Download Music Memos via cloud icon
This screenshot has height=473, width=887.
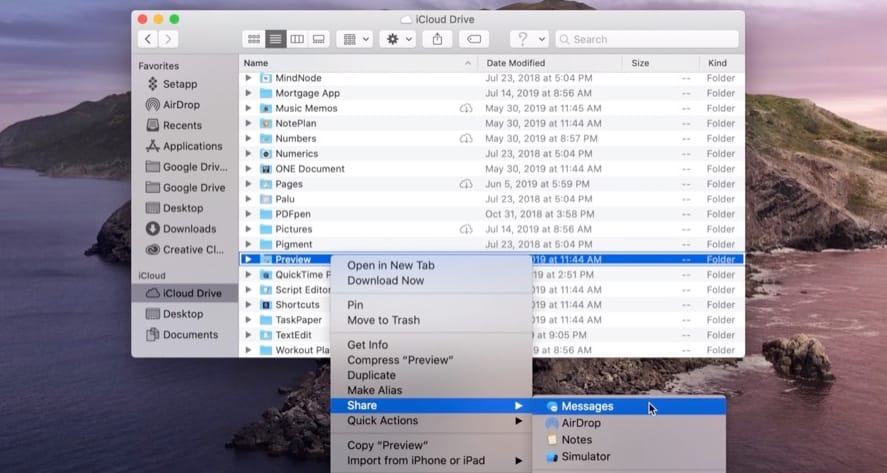[x=466, y=108]
